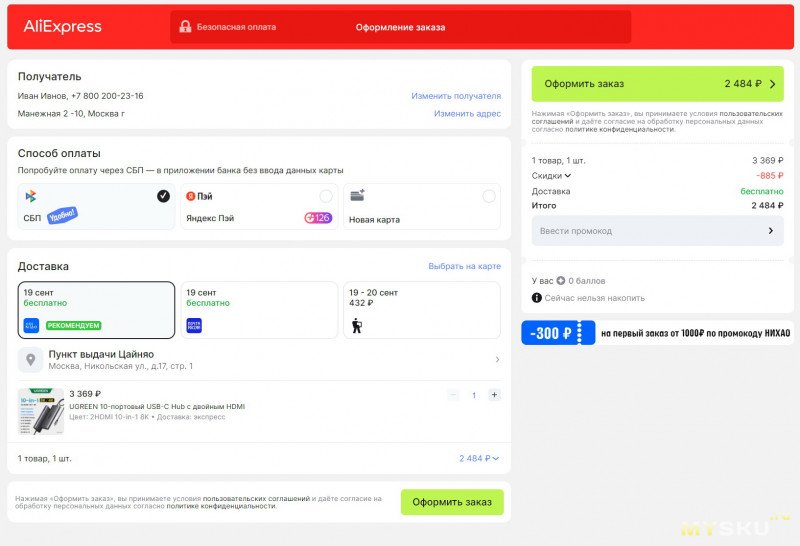The image size is (800, 546).
Task: Open 'пользовательских соглашений' link at bottom
Action: pyautogui.click(x=256, y=499)
